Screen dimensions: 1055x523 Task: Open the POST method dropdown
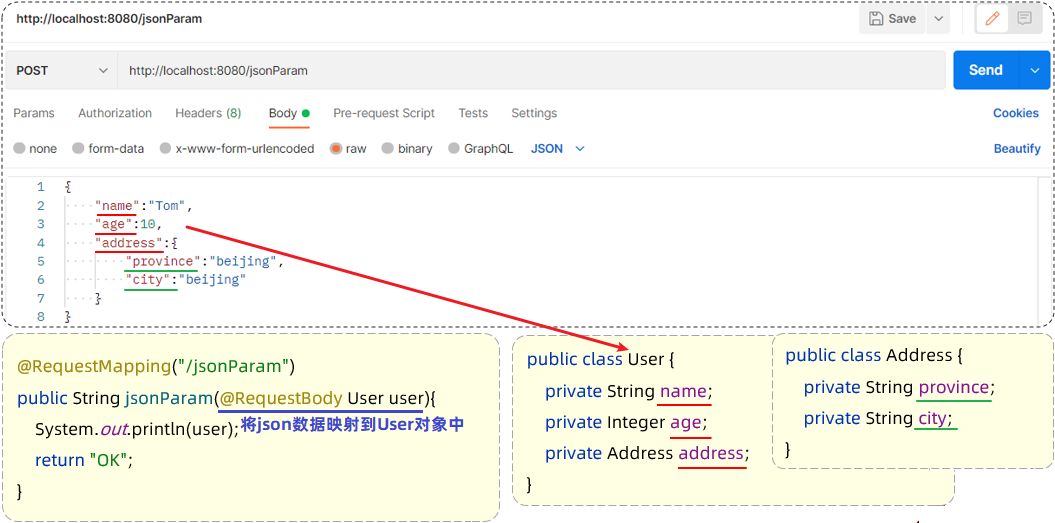pyautogui.click(x=62, y=71)
